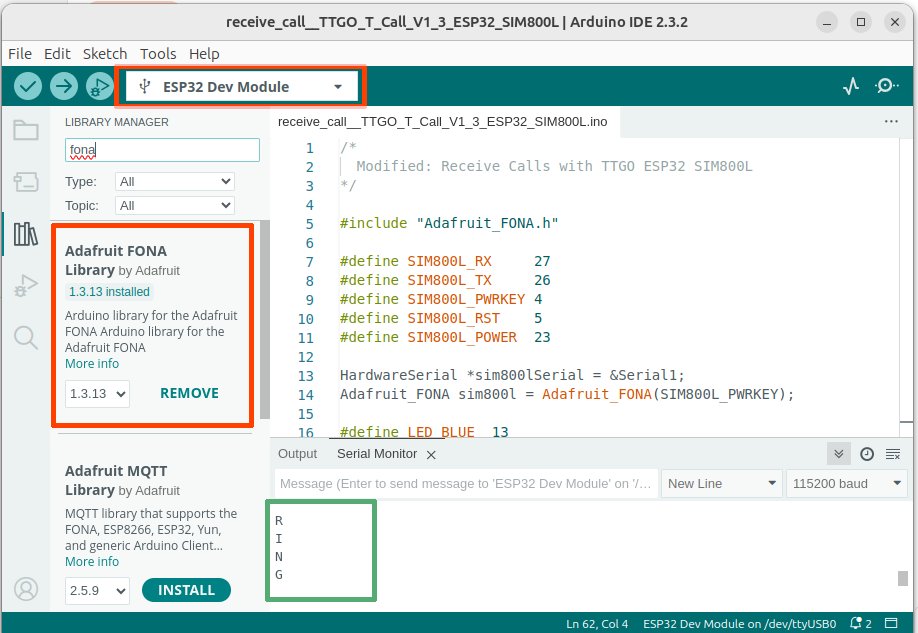Viewport: 918px width, 633px height.
Task: Open the Type filter dropdown
Action: (175, 182)
